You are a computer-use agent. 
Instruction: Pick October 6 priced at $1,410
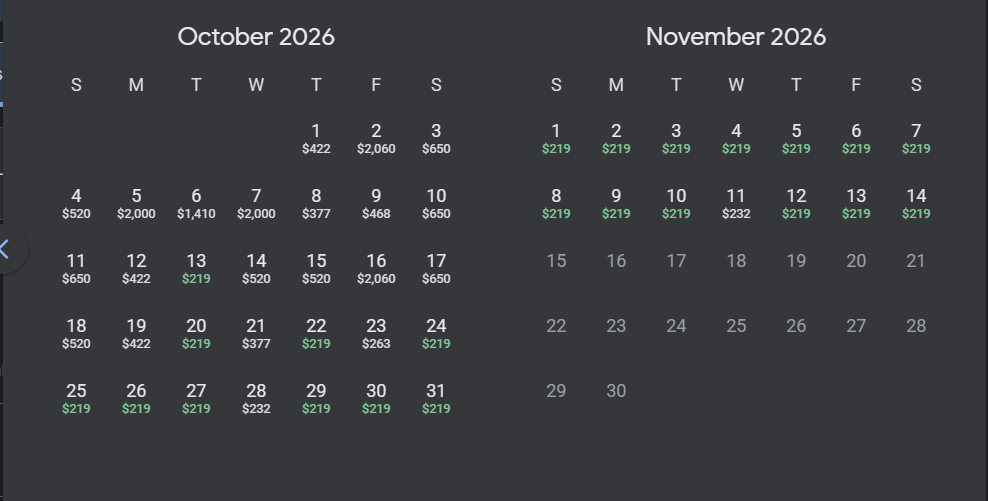[196, 204]
